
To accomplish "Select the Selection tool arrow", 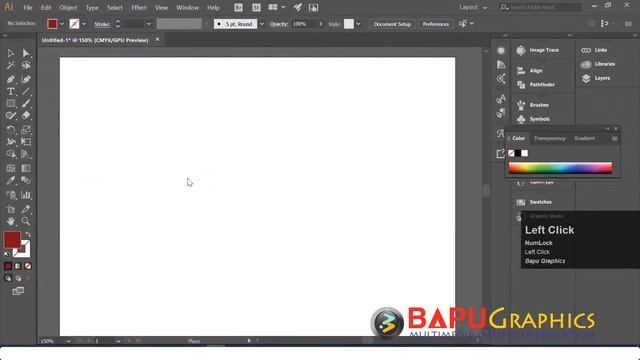I will [11, 53].
